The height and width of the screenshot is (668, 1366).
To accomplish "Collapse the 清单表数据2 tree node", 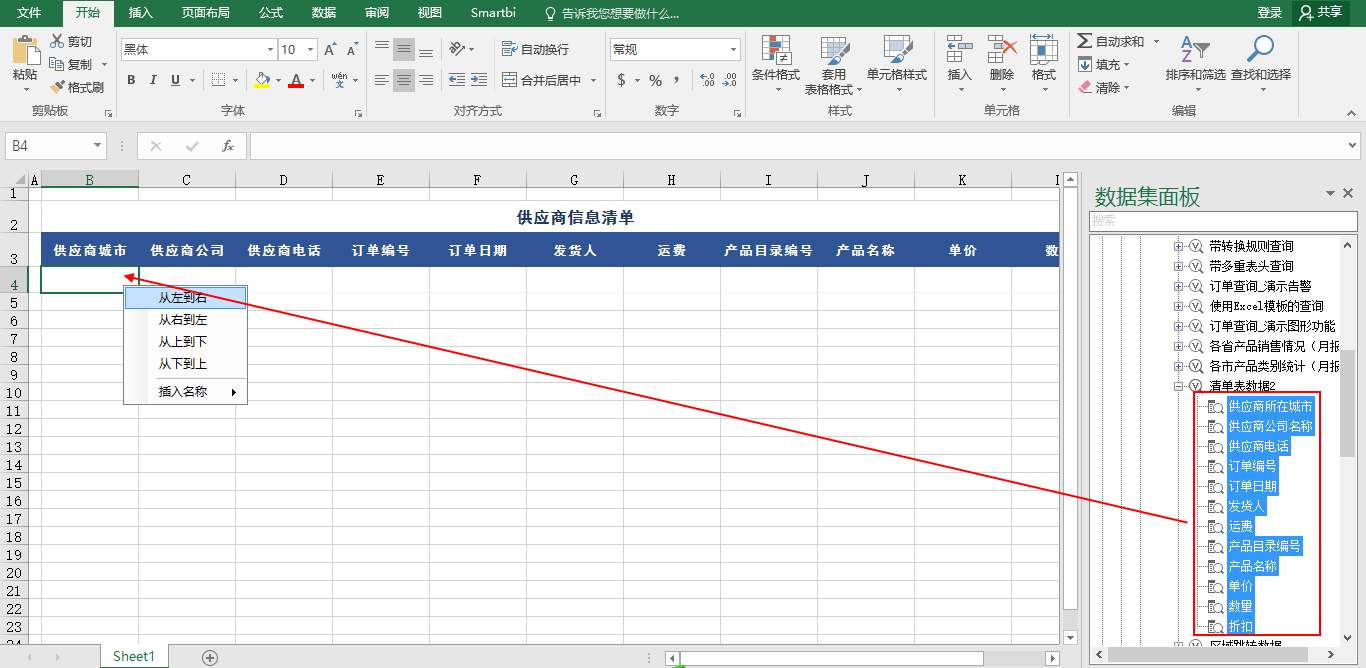I will pyautogui.click(x=1178, y=386).
